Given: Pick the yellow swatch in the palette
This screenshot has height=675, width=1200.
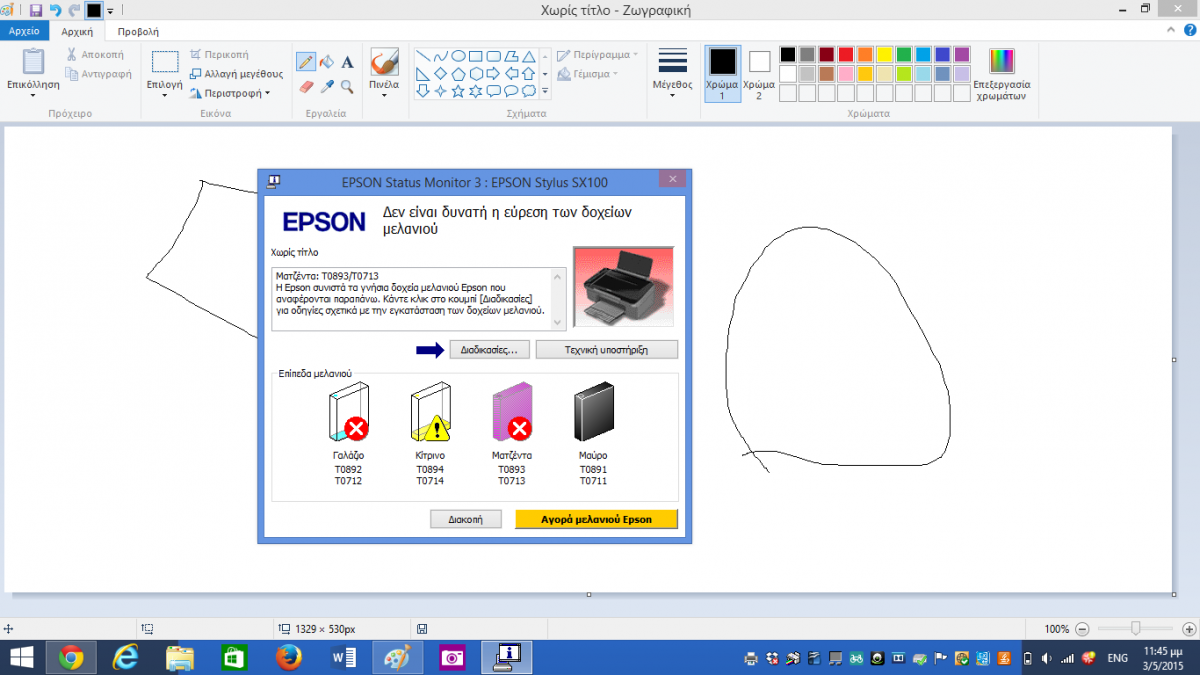Looking at the screenshot, I should coord(884,55).
